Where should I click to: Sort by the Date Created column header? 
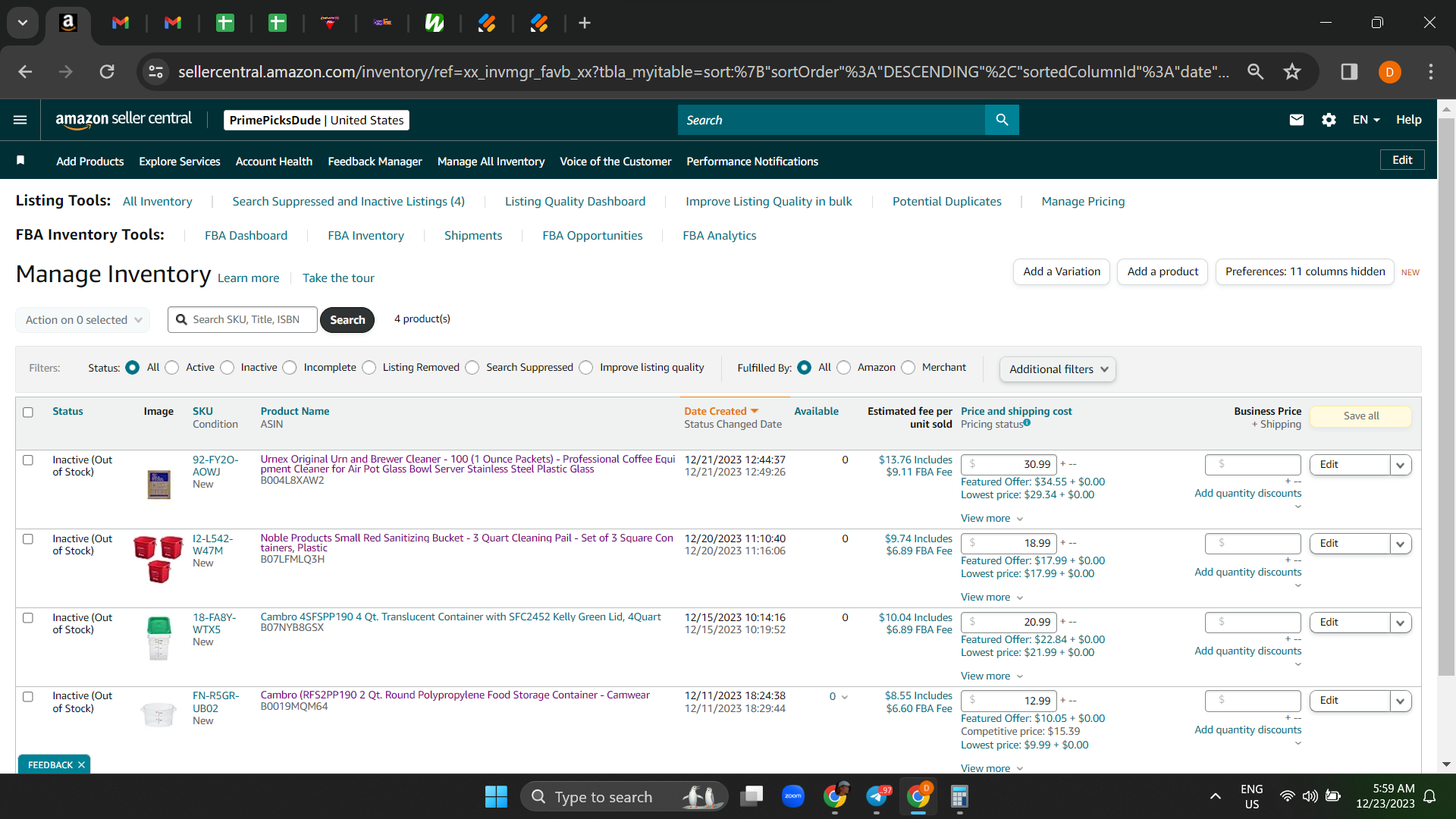[721, 411]
